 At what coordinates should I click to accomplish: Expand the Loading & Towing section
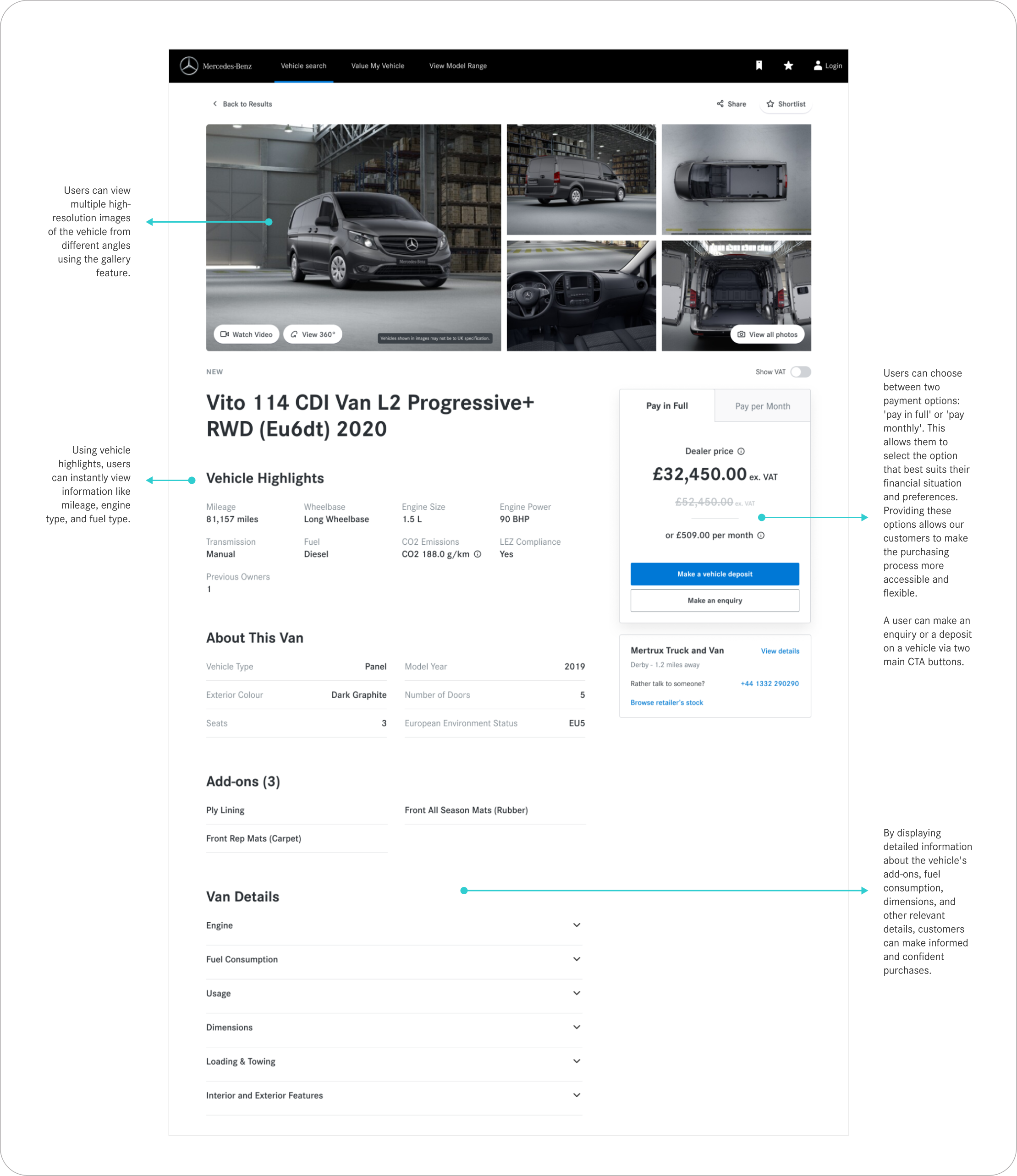pyautogui.click(x=394, y=1061)
